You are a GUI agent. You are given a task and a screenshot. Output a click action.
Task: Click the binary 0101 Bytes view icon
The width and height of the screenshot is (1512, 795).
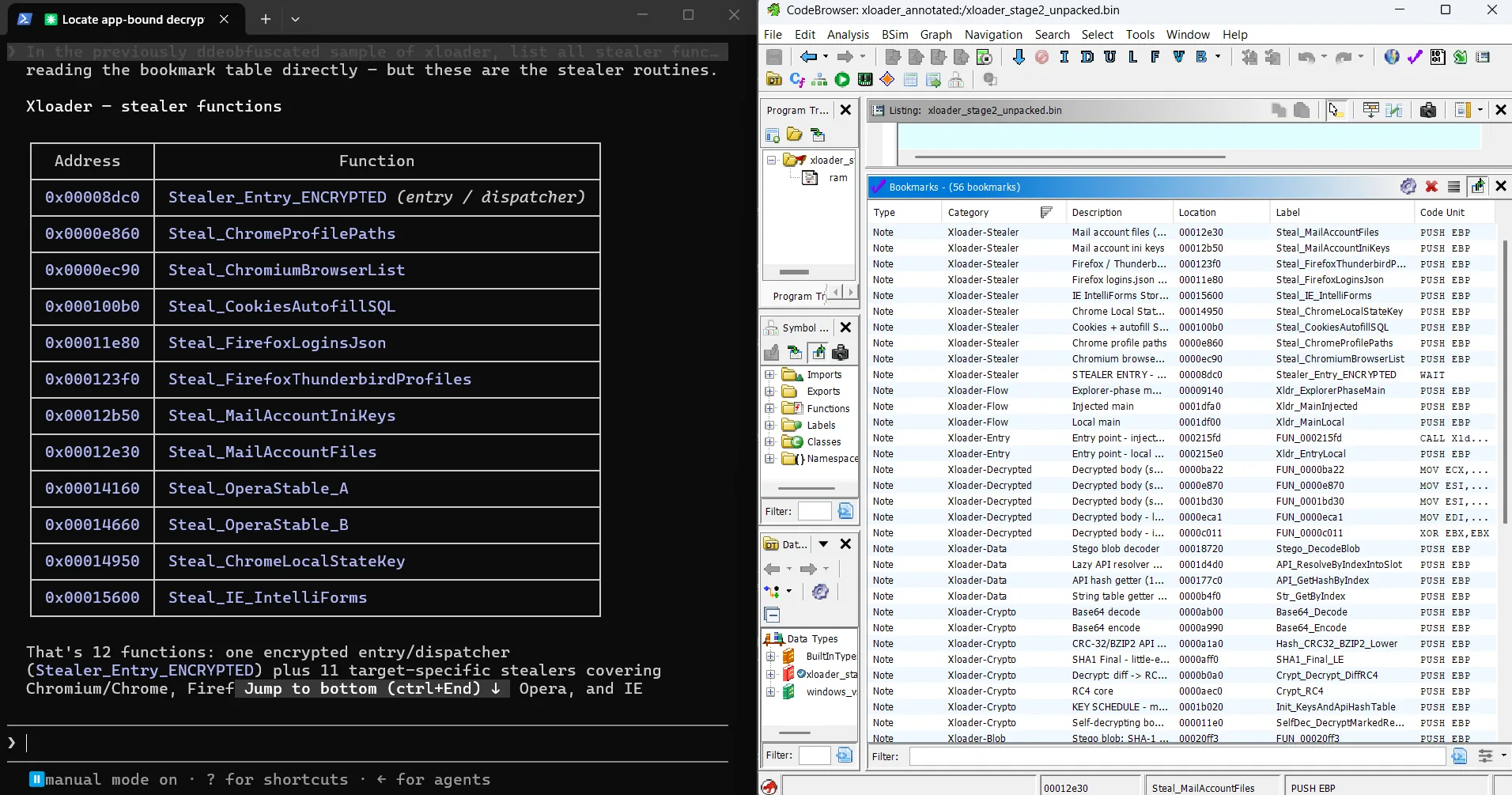(x=1438, y=57)
